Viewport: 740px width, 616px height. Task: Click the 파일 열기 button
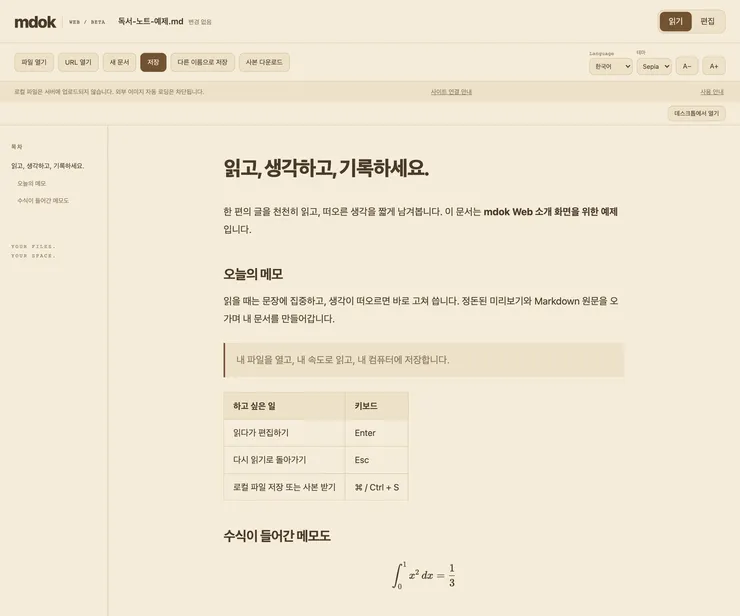(x=34, y=62)
